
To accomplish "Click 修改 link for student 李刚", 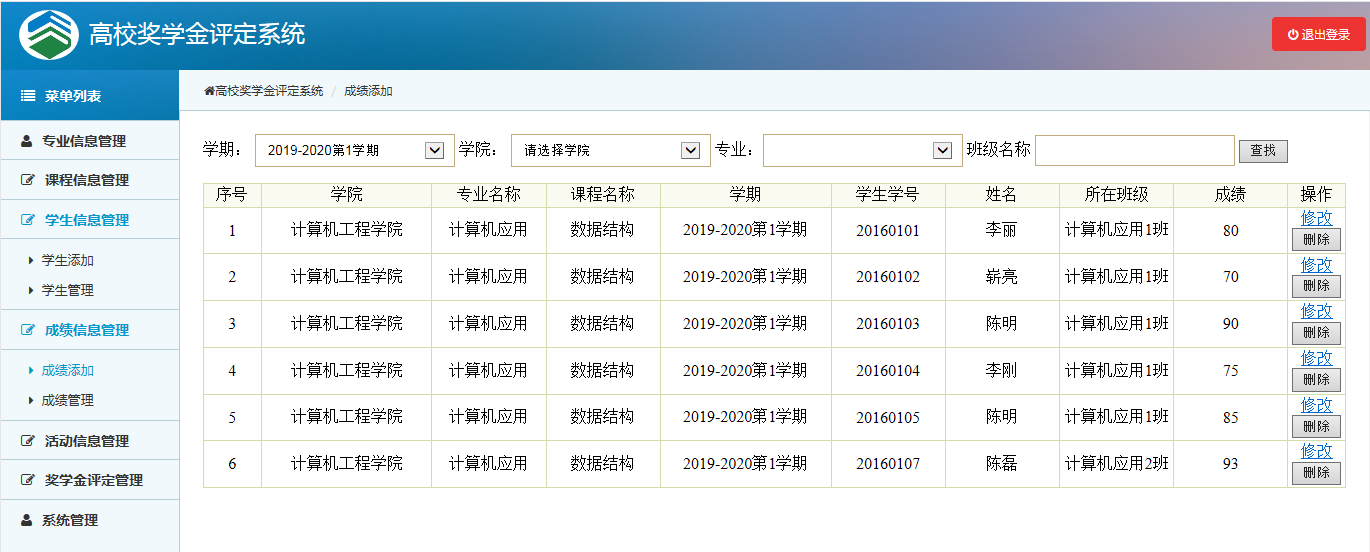I will tap(1316, 357).
